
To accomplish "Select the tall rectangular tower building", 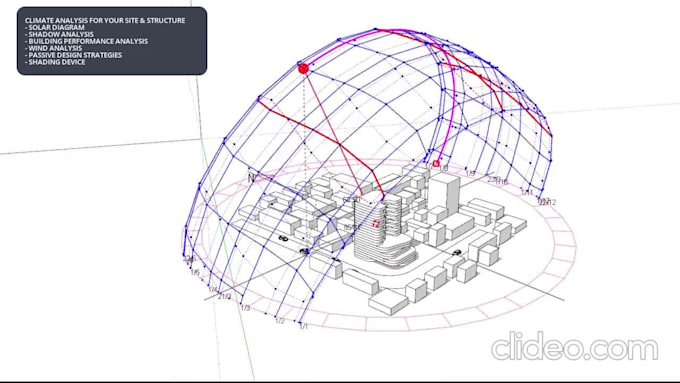I will click(x=443, y=193).
